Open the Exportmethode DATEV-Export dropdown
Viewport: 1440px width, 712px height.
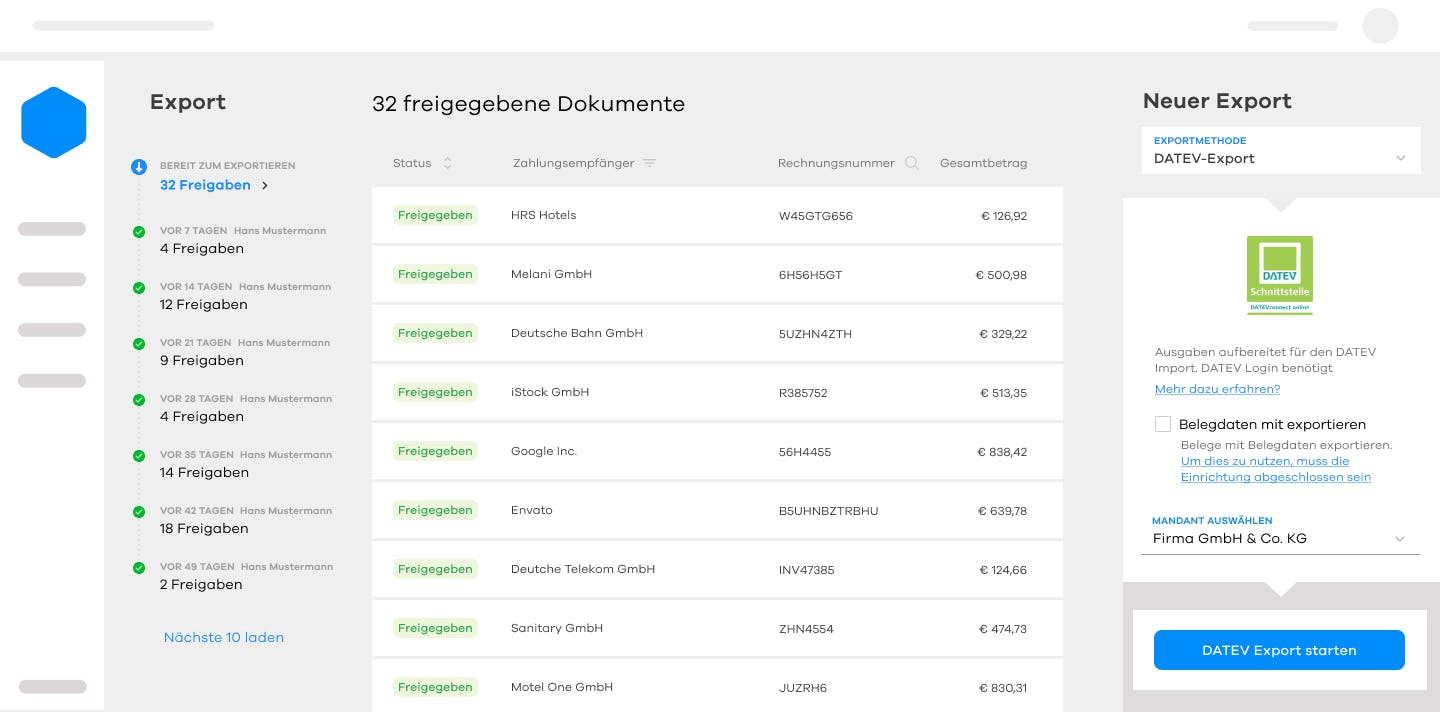[1281, 150]
